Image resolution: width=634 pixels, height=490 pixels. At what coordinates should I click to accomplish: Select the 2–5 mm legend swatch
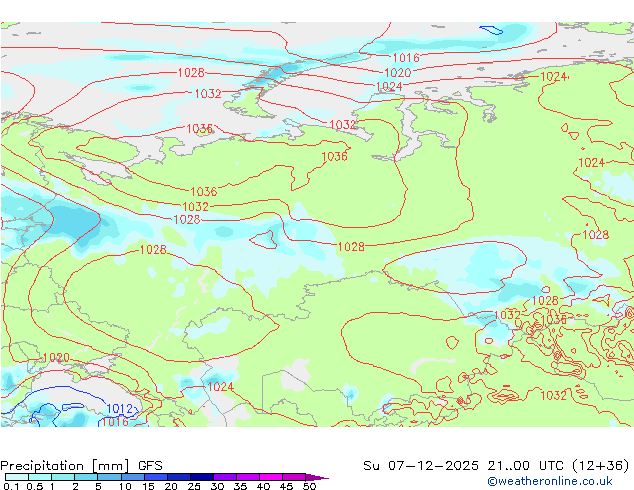tap(86, 477)
